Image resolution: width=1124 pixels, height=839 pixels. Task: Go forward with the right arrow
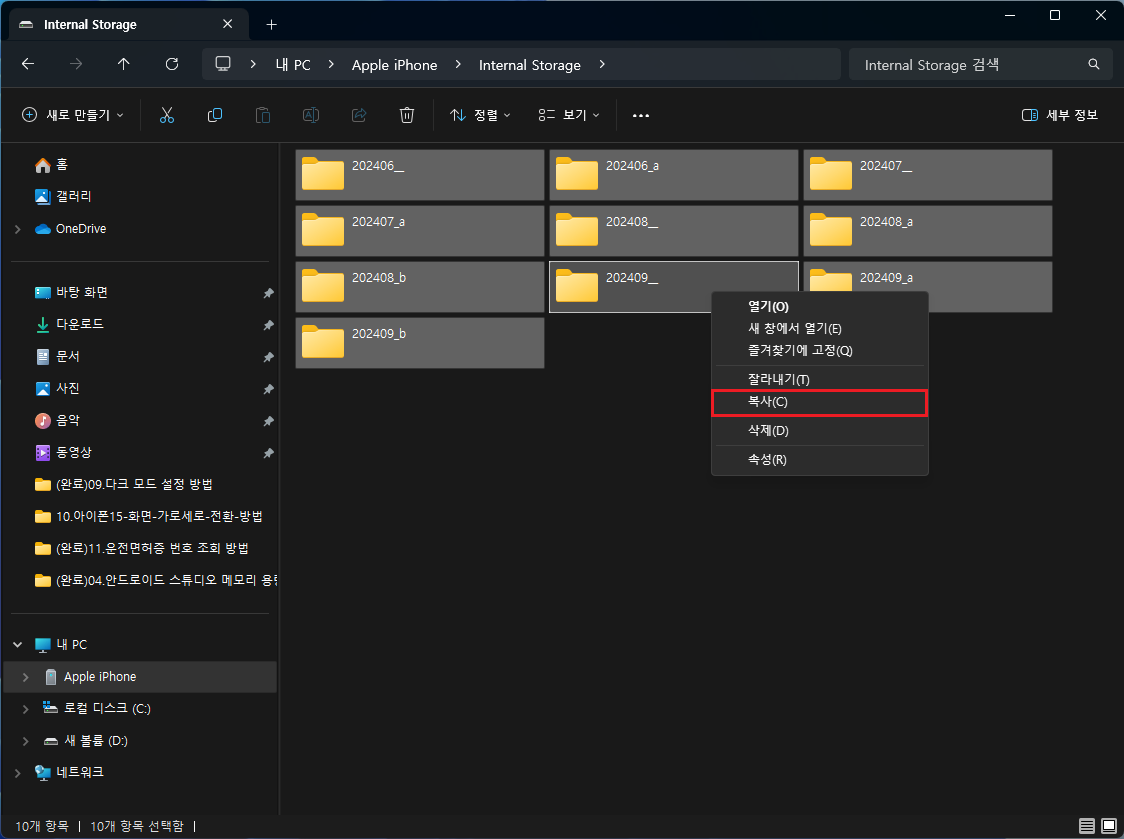[76, 65]
